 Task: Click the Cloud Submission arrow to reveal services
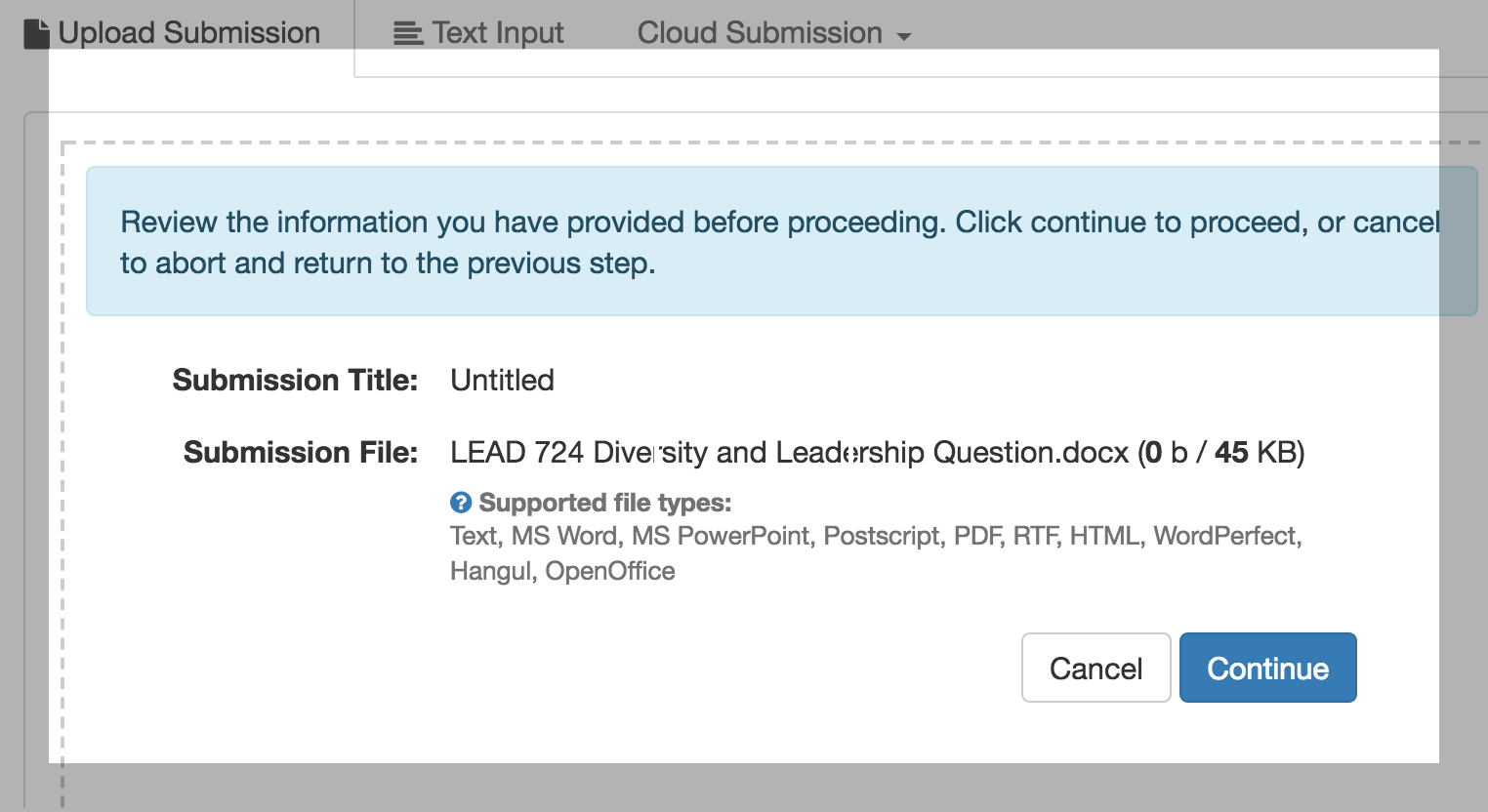903,33
